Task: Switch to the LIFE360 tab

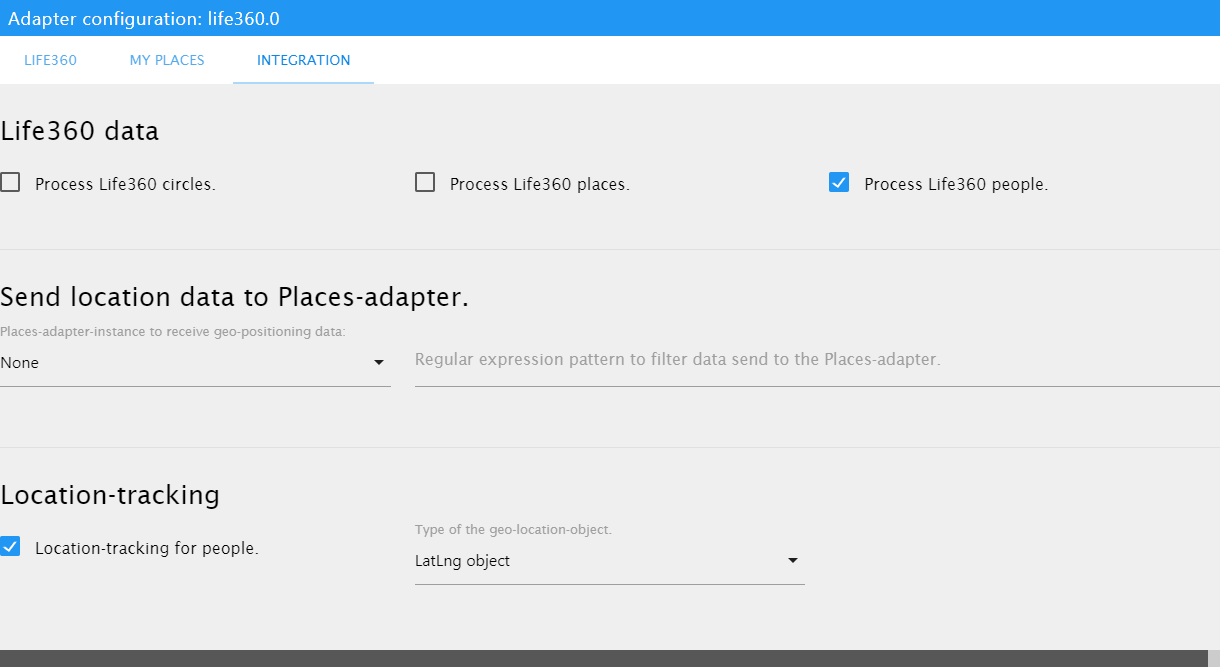Action: click(x=50, y=60)
